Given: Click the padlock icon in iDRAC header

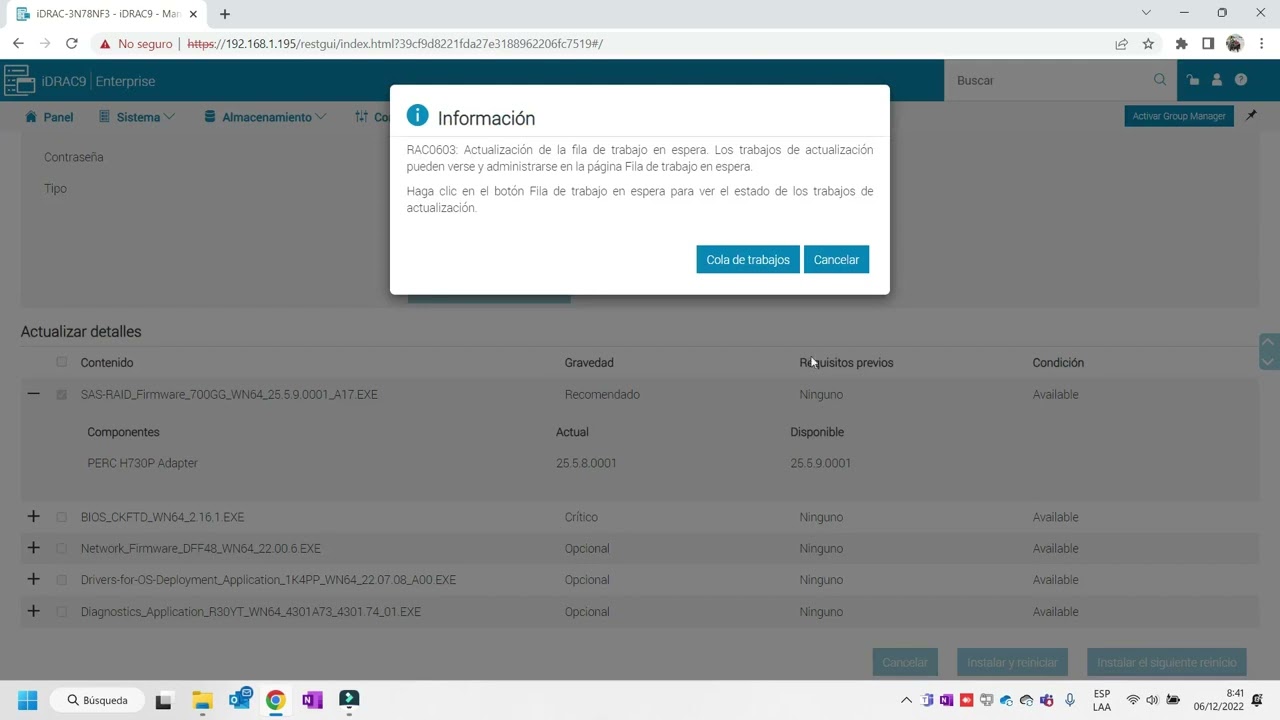Looking at the screenshot, I should tap(1193, 80).
